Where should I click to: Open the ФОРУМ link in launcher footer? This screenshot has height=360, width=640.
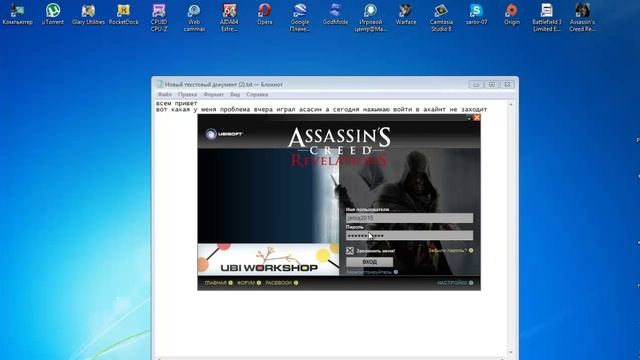[249, 283]
